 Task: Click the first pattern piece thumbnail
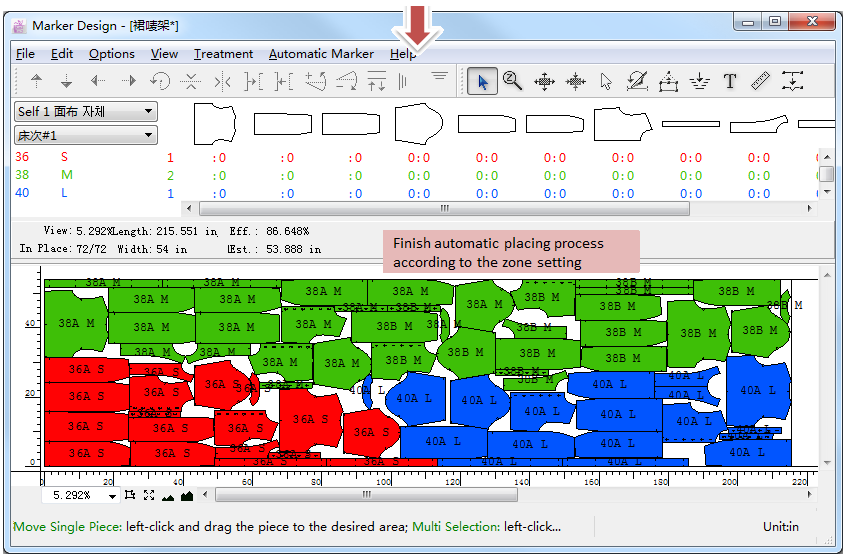pyautogui.click(x=214, y=124)
